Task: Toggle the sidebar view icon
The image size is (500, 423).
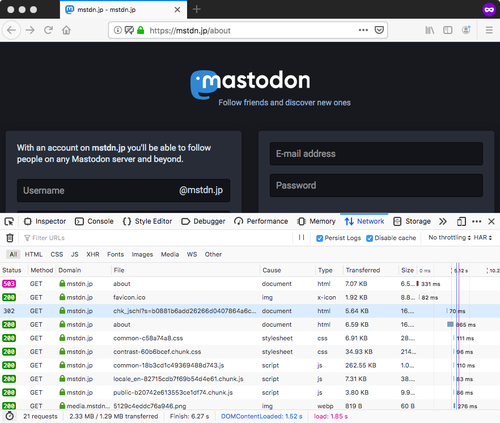Action: [x=448, y=30]
